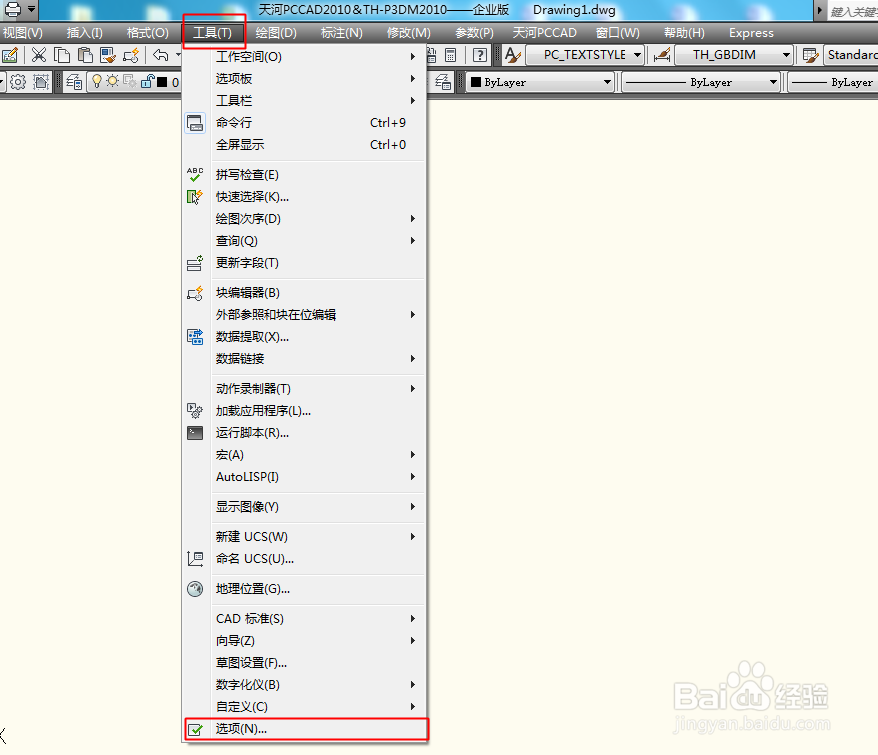Open CAD 标准(S) menu entry
This screenshot has height=755, width=878.
(305, 618)
